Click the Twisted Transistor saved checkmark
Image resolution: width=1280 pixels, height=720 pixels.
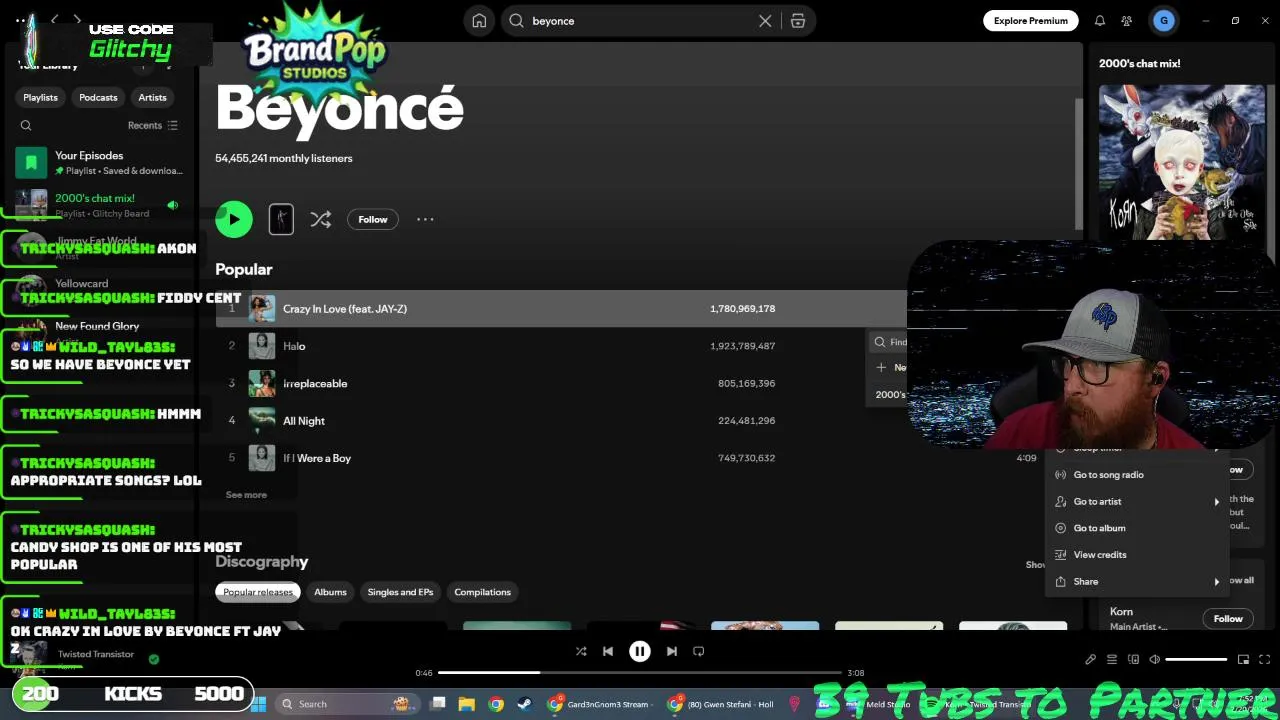[x=153, y=659]
